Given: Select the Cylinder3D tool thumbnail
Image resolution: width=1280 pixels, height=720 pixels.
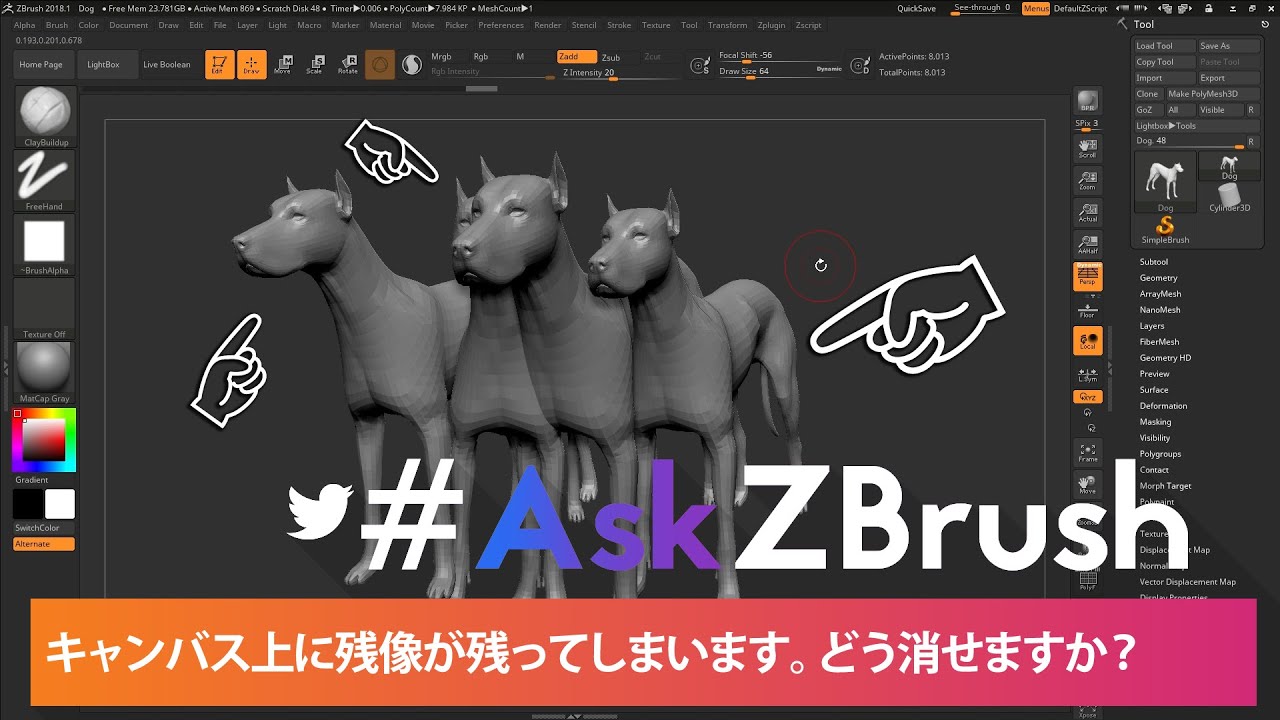Looking at the screenshot, I should tap(1230, 196).
